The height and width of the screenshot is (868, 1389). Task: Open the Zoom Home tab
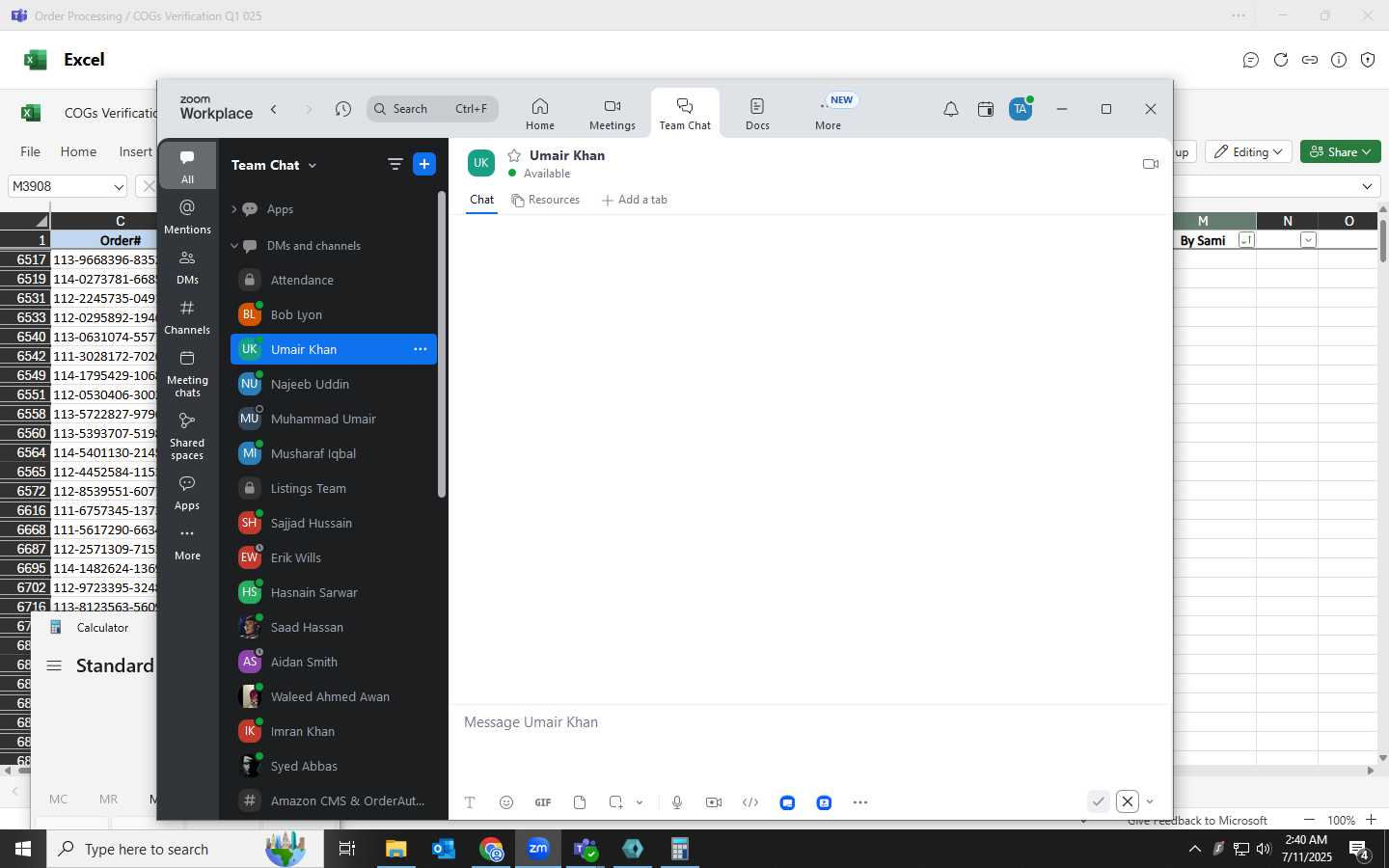click(540, 114)
